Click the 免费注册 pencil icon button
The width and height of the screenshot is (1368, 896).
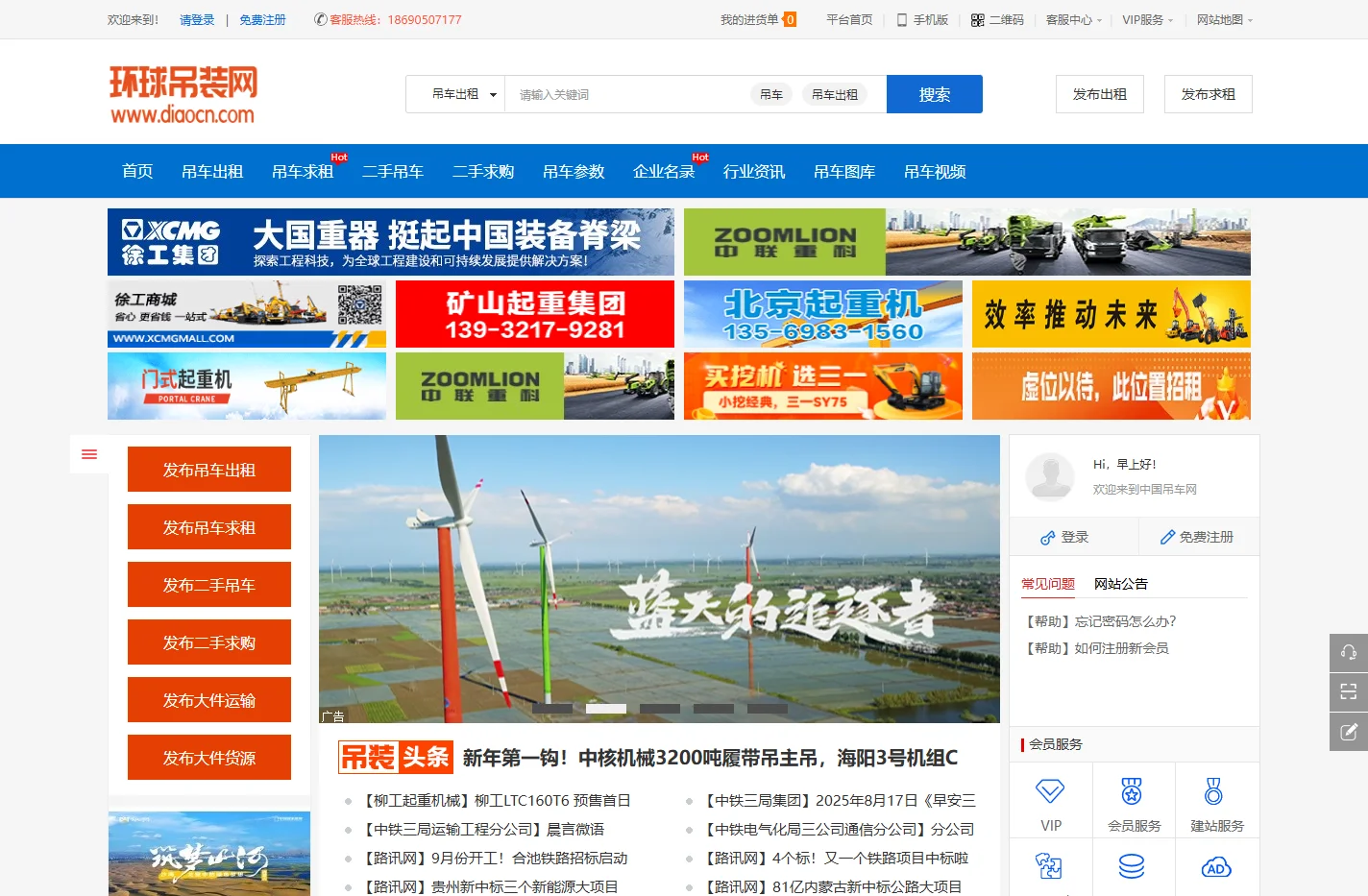coord(1197,537)
